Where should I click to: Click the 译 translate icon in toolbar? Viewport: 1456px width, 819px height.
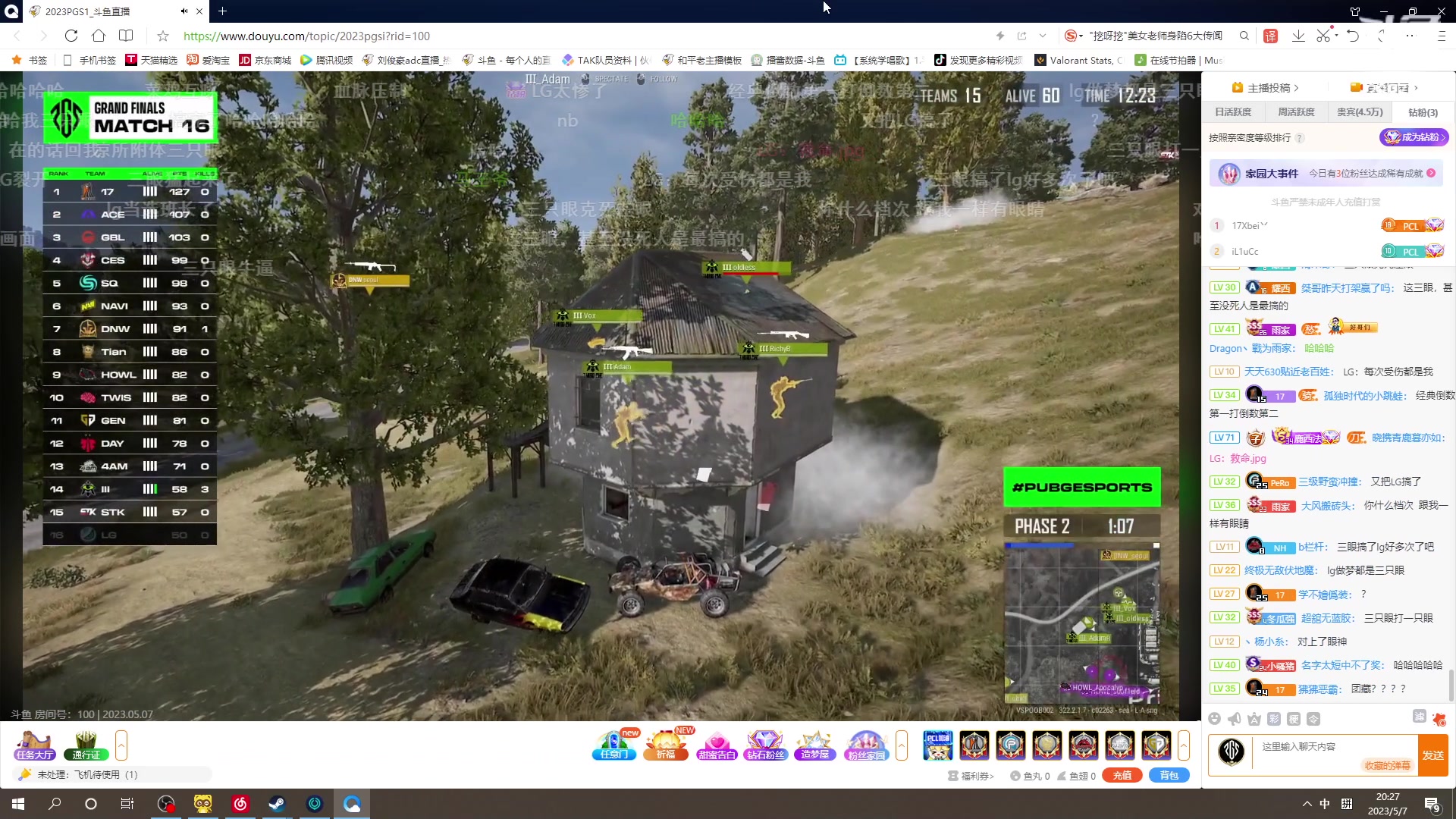pos(1271,36)
